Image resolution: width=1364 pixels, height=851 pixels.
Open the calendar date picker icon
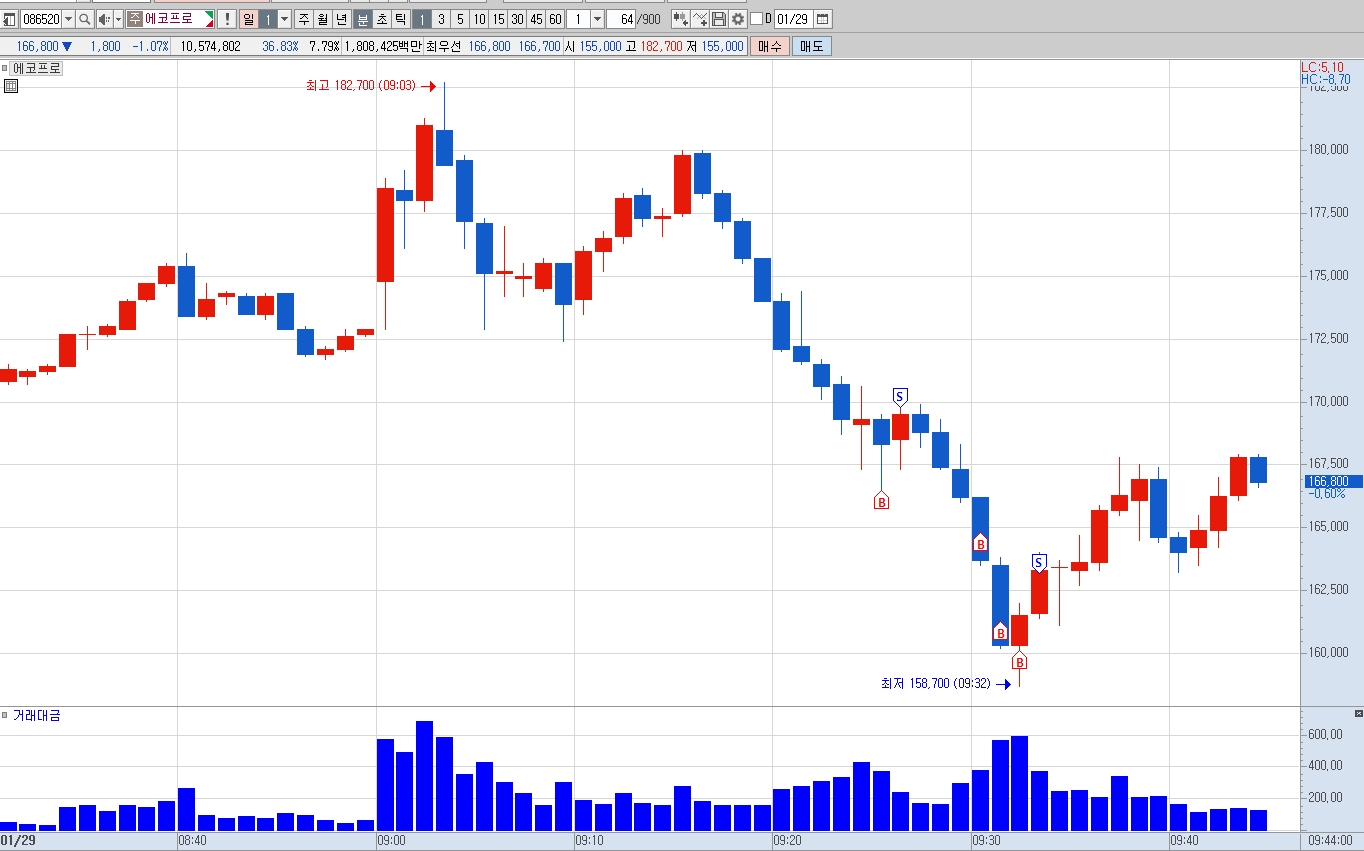pos(822,19)
